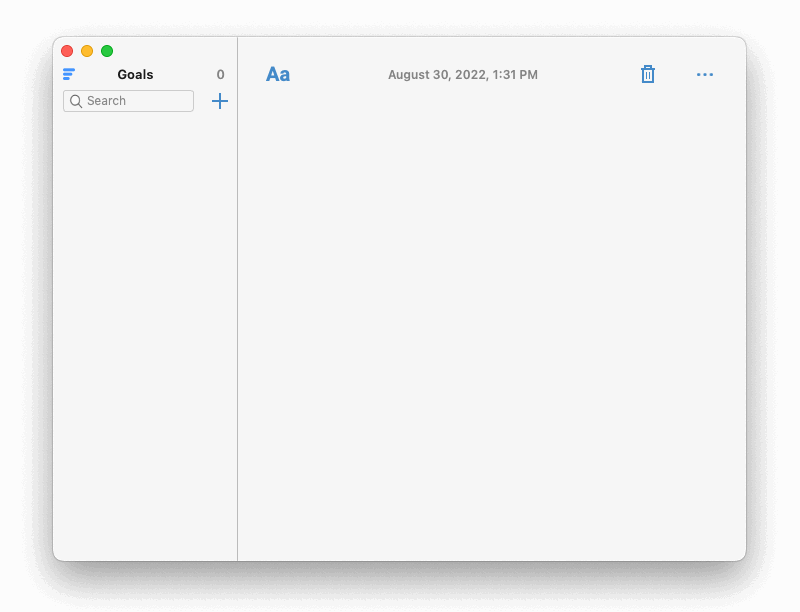Image resolution: width=800 pixels, height=612 pixels.
Task: Click empty toolbar space between date and trash
Action: click(x=589, y=74)
